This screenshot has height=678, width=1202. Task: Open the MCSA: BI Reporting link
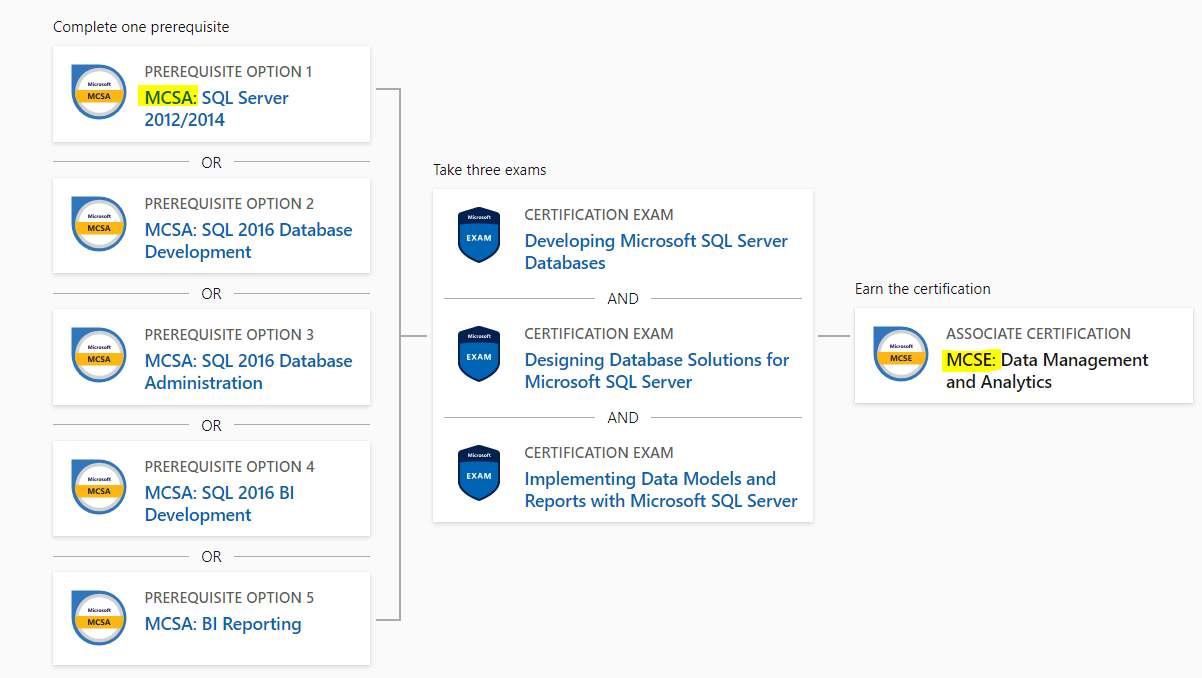[223, 624]
